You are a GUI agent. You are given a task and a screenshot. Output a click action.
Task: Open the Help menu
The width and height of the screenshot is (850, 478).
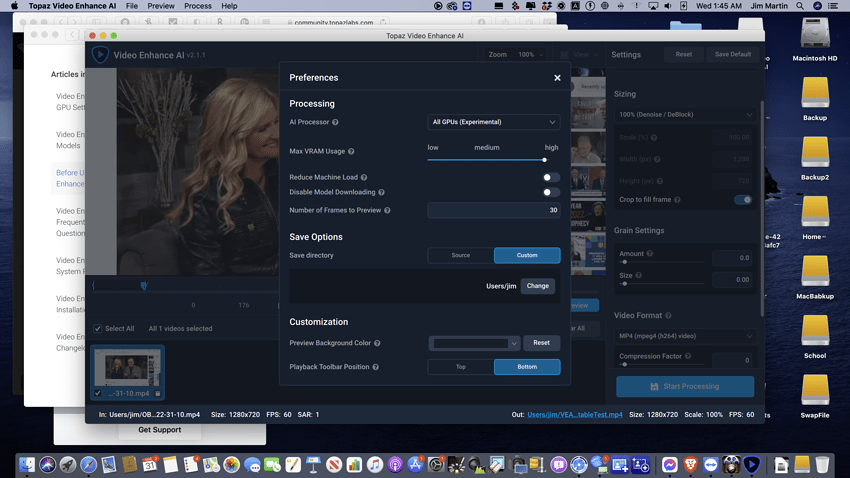coord(229,6)
